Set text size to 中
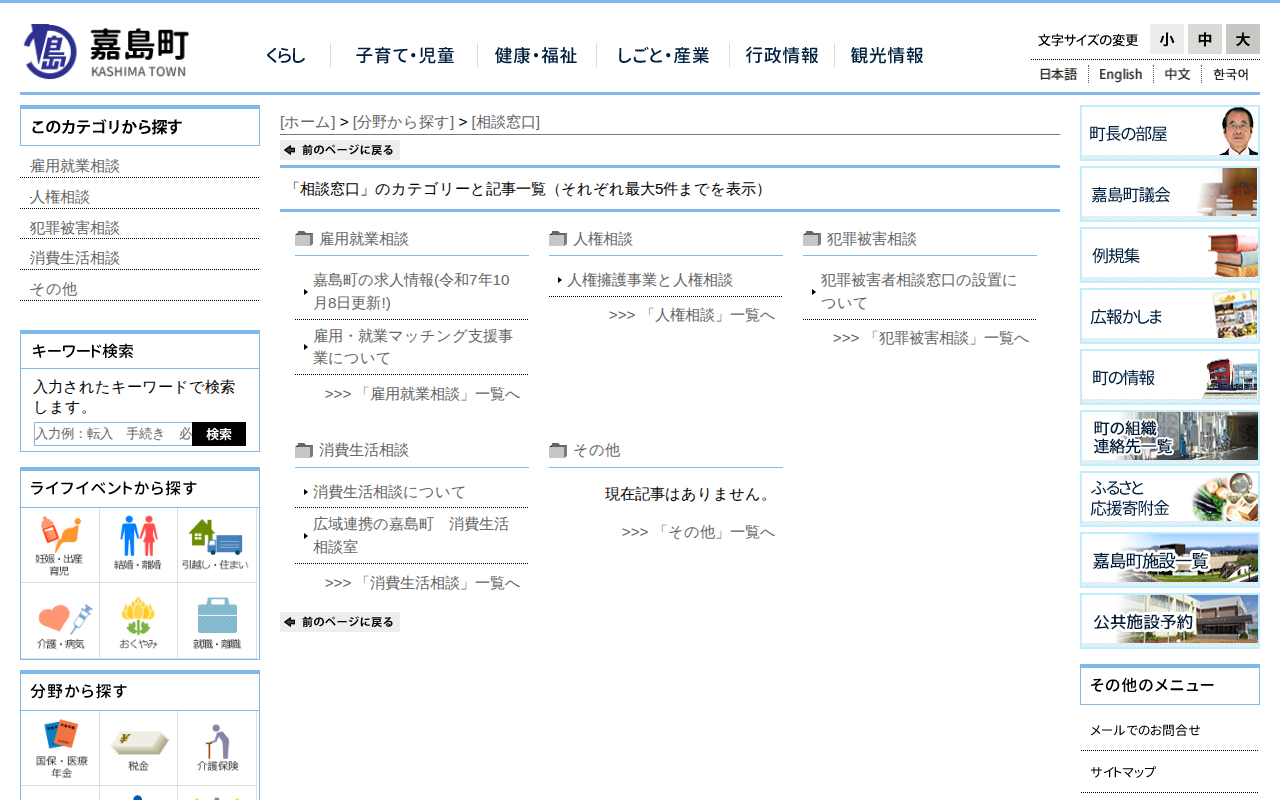Image resolution: width=1280 pixels, height=800 pixels. click(1205, 39)
